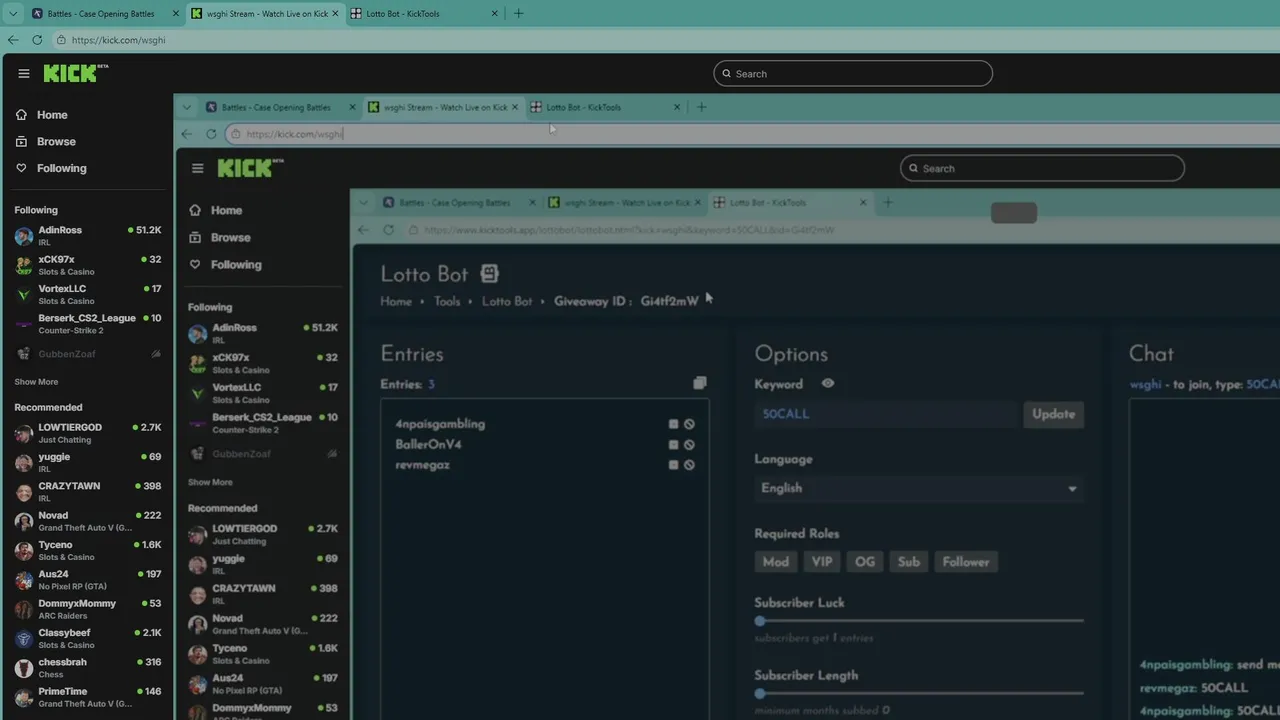Expand Show More in the outermost sidebar
The image size is (1280, 720).
point(36,382)
